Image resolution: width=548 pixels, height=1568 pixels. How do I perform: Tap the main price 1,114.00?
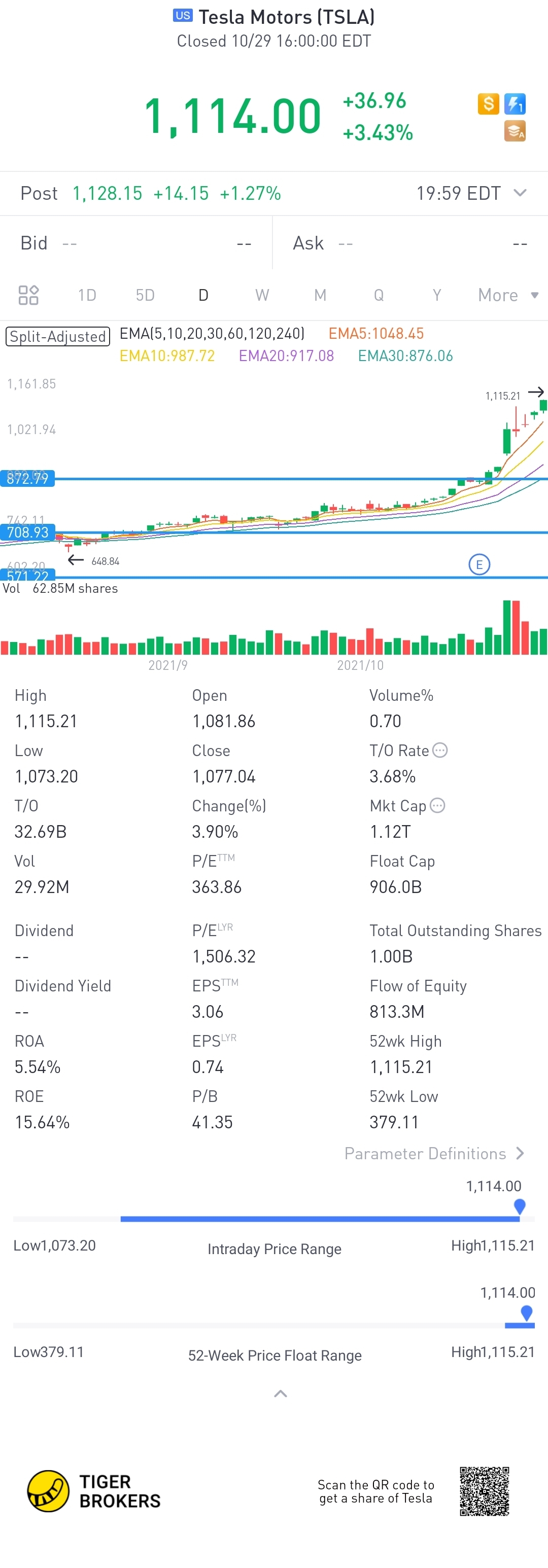pos(232,116)
